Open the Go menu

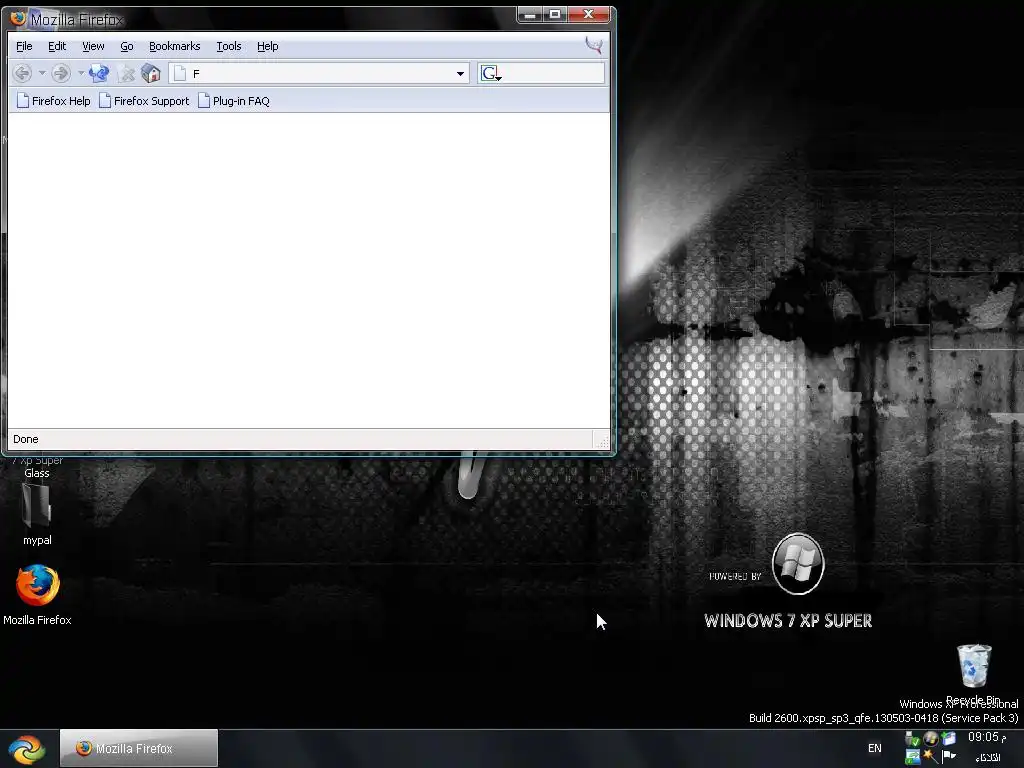(x=127, y=46)
